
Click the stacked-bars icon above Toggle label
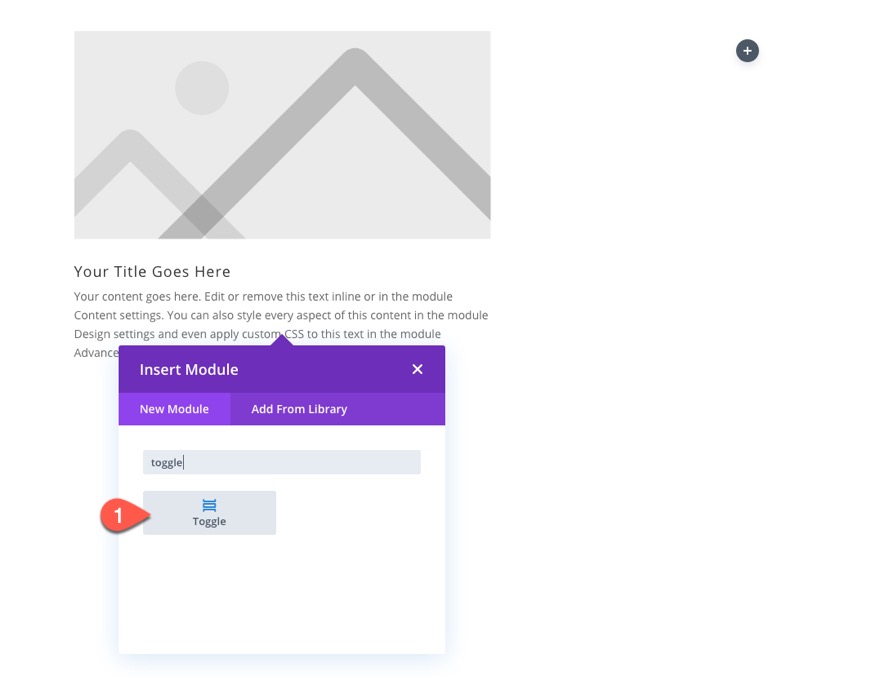point(209,505)
